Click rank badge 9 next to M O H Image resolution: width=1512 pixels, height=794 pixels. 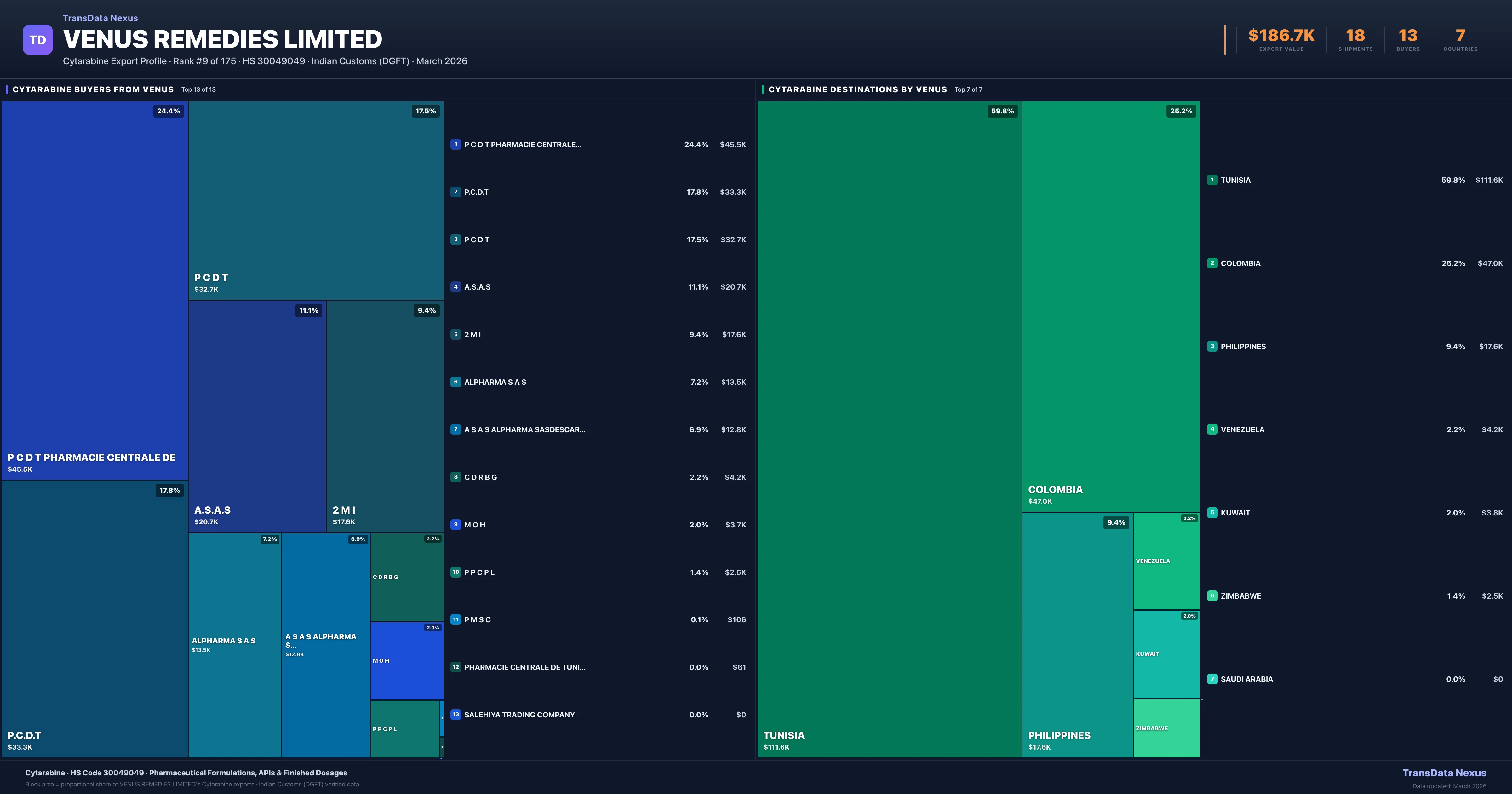click(x=455, y=524)
